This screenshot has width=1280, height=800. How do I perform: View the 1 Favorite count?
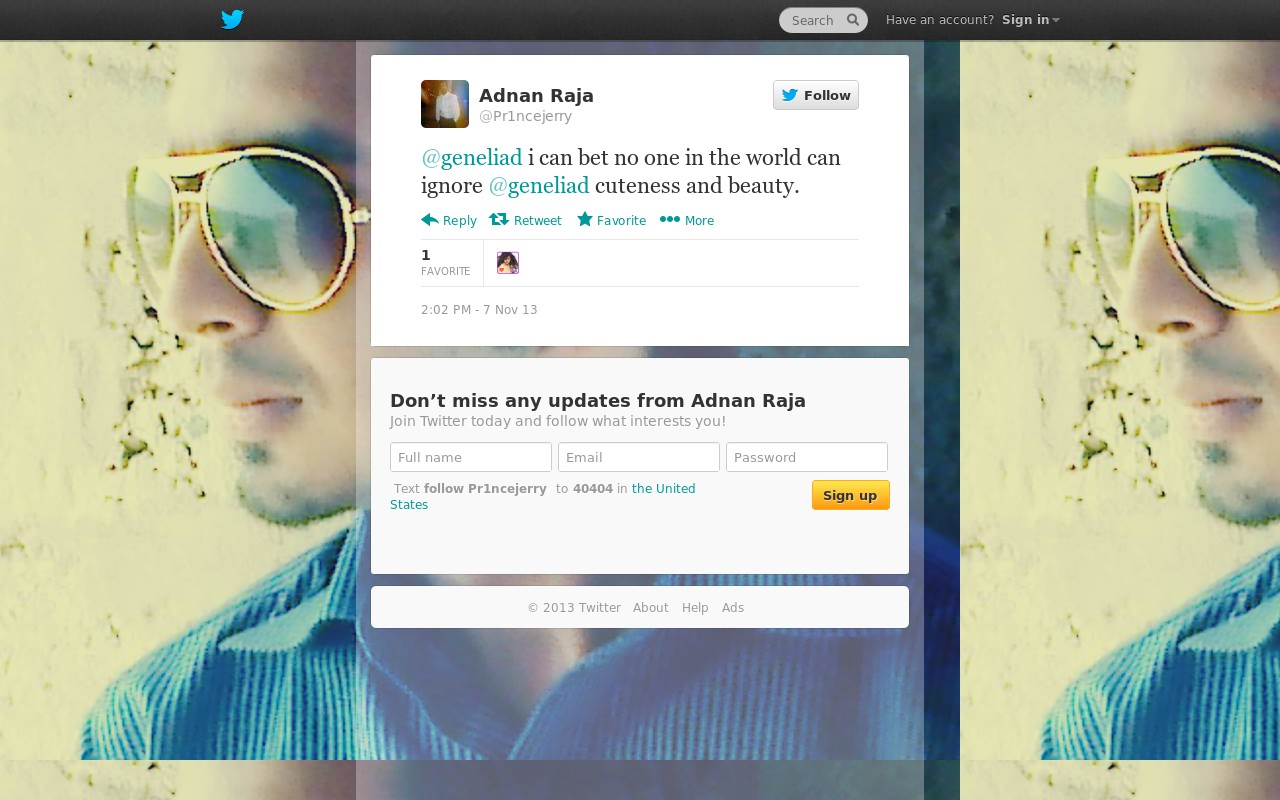pos(446,263)
